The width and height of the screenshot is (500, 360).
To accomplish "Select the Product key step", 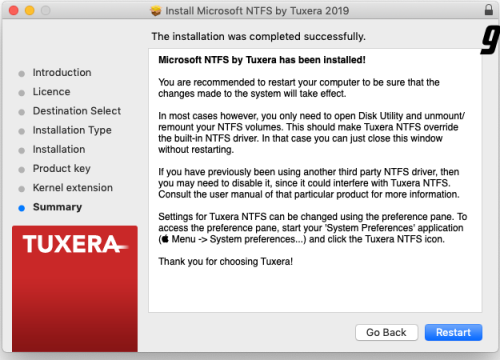I will (61, 169).
